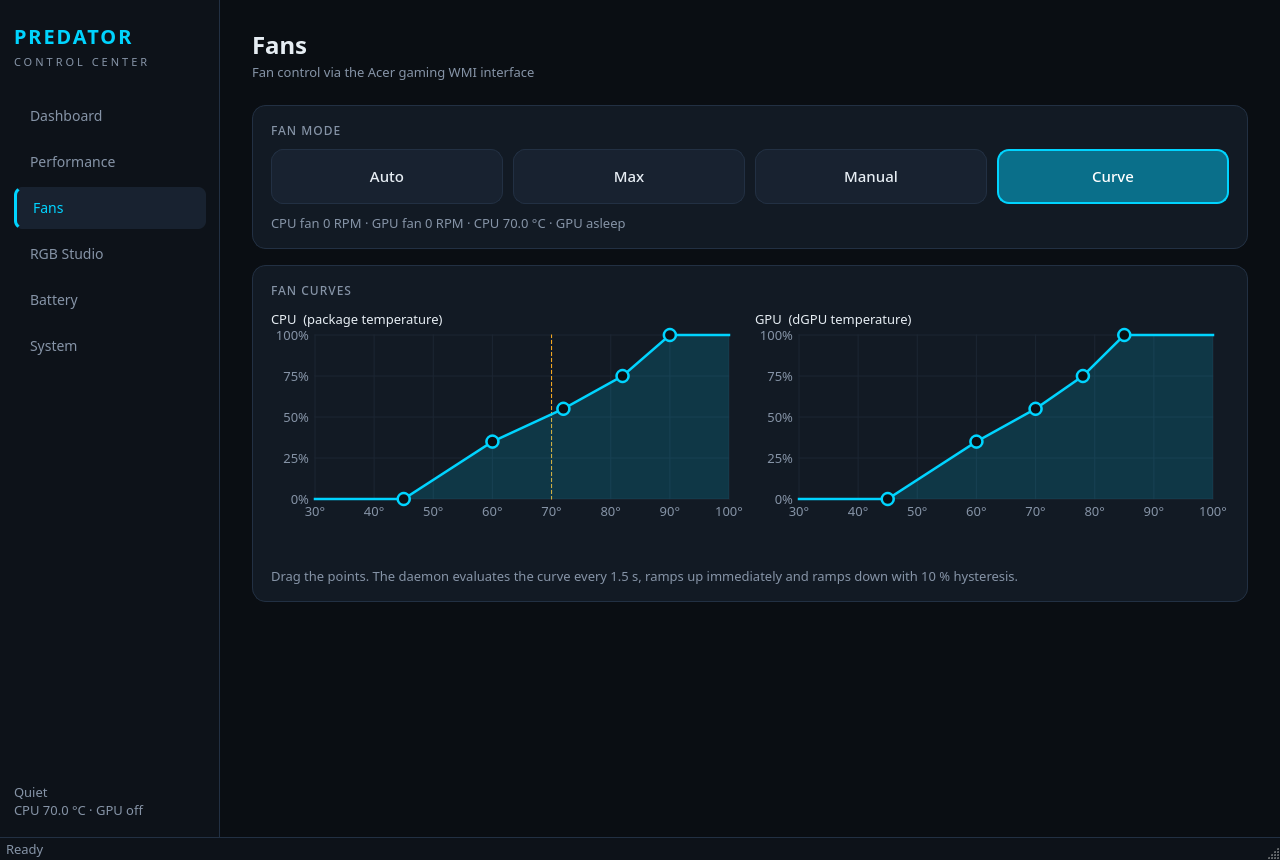
Task: Click GPU curve point at 70° and 55%
Action: click(1035, 408)
